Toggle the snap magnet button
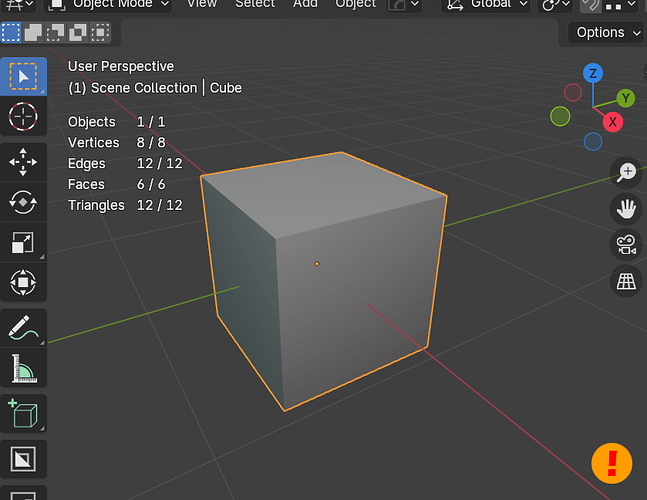This screenshot has width=647, height=500. 590,5
